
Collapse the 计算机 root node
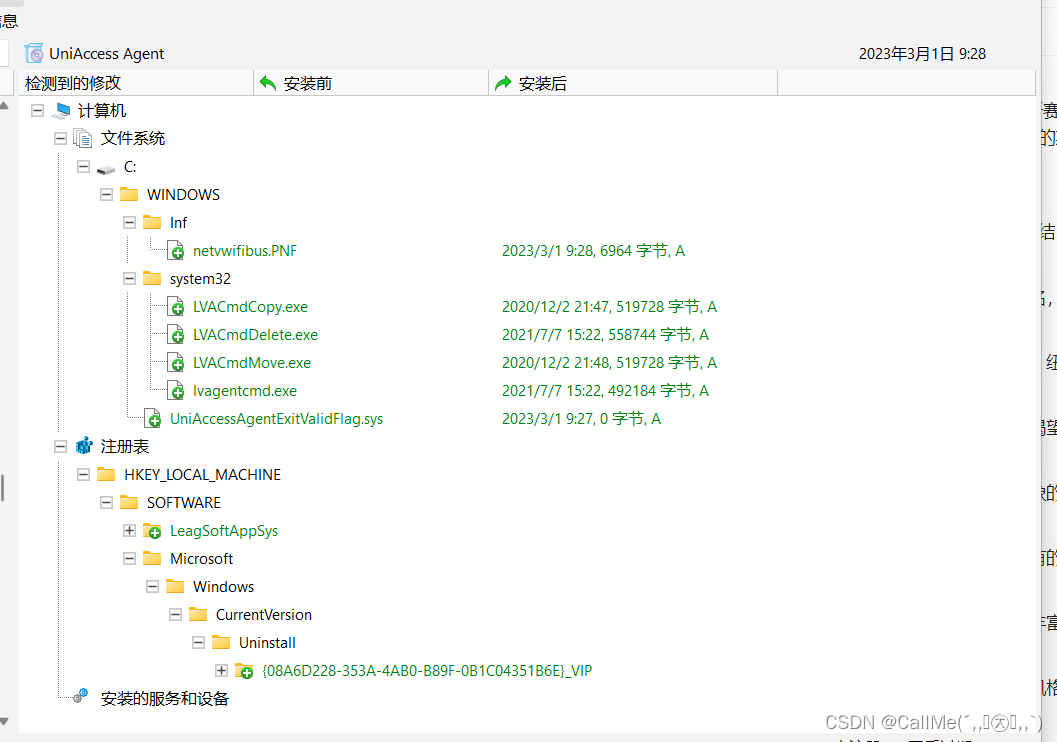click(x=38, y=111)
